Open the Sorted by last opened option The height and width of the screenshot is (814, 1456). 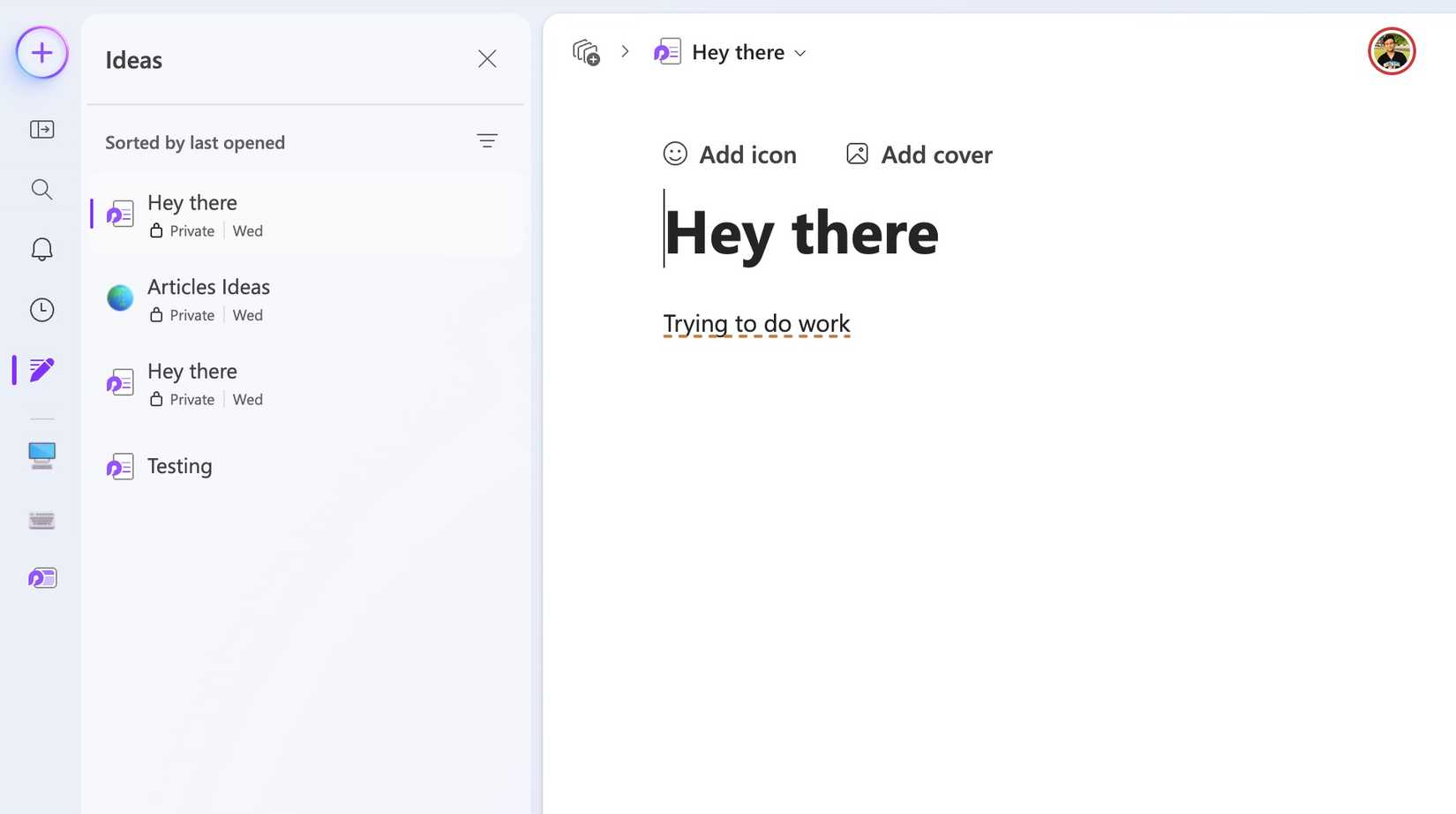click(194, 142)
